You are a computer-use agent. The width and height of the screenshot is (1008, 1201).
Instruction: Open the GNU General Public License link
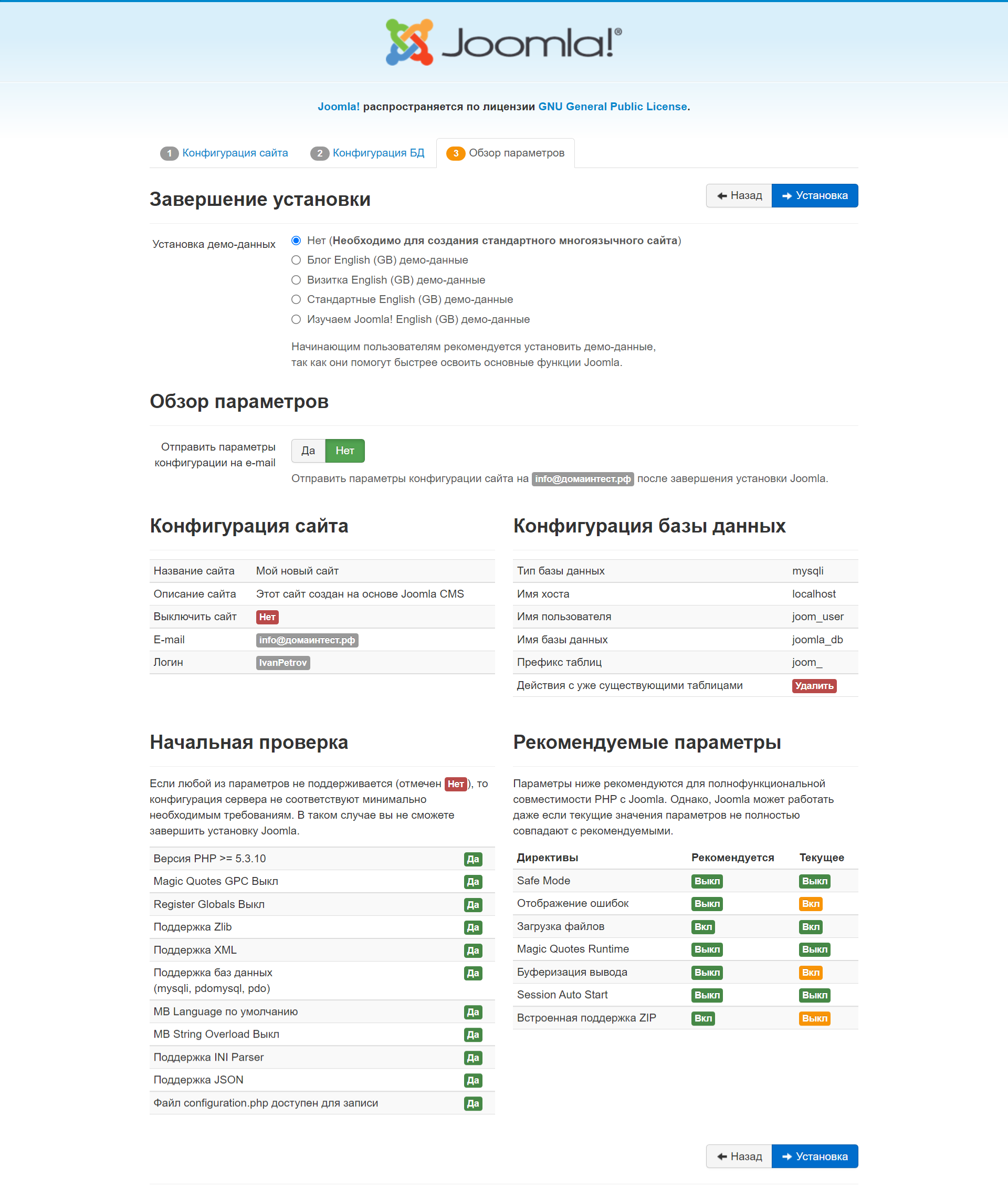(612, 107)
